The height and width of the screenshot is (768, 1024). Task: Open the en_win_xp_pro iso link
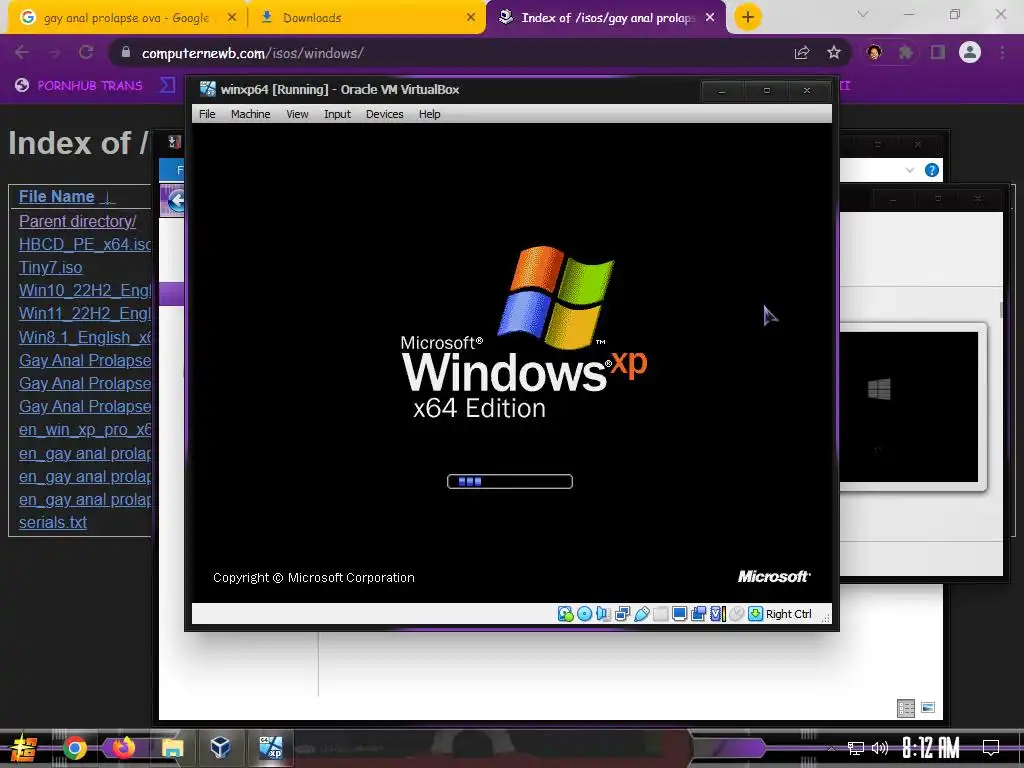click(x=84, y=430)
